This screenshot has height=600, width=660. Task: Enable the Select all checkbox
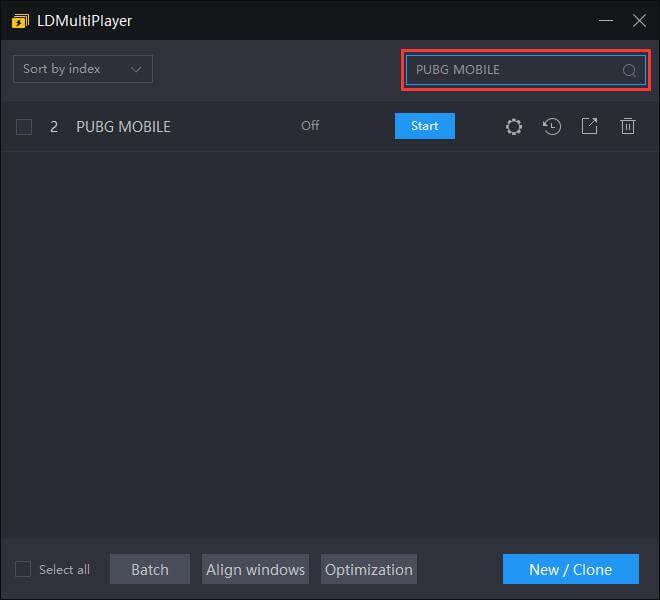tap(23, 569)
